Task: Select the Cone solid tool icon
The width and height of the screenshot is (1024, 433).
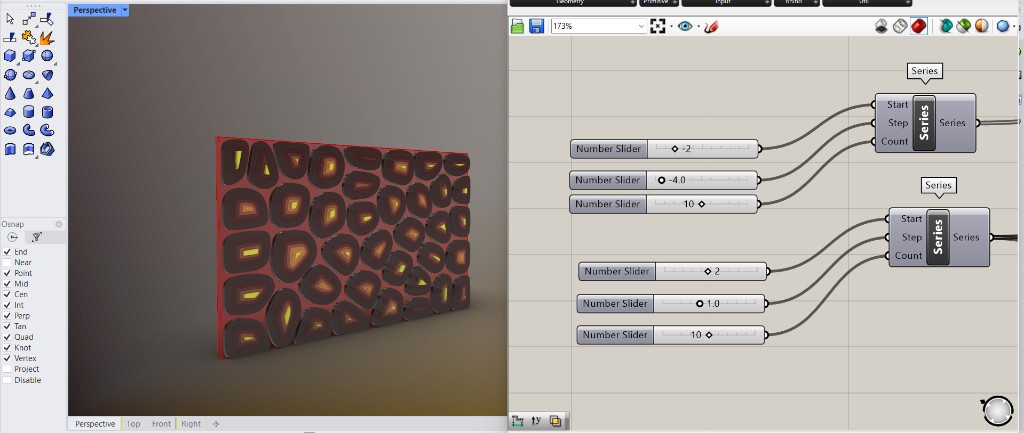Action: (10, 93)
